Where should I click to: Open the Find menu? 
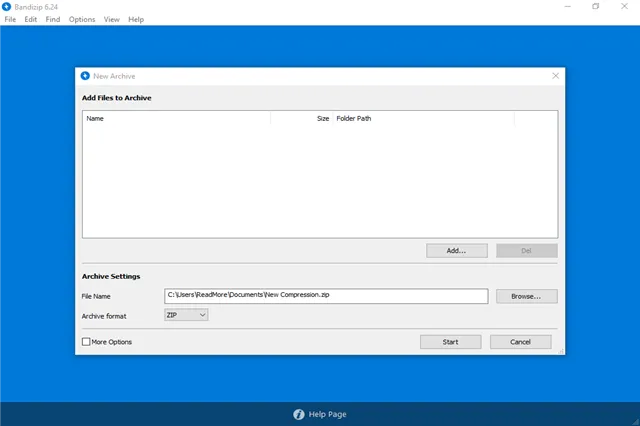click(x=53, y=19)
